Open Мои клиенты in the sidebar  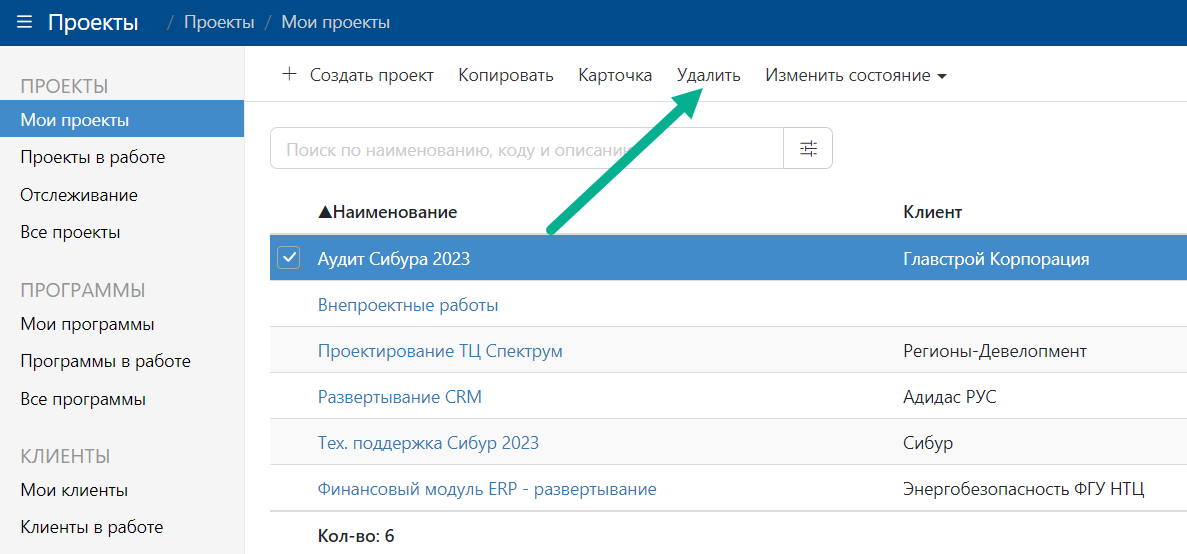pos(74,490)
